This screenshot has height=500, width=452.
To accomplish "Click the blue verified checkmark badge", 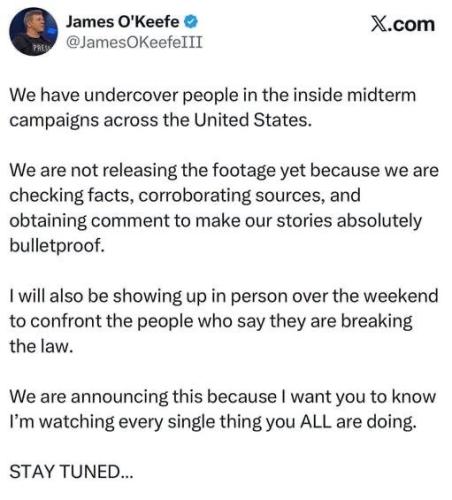I will pyautogui.click(x=191, y=22).
